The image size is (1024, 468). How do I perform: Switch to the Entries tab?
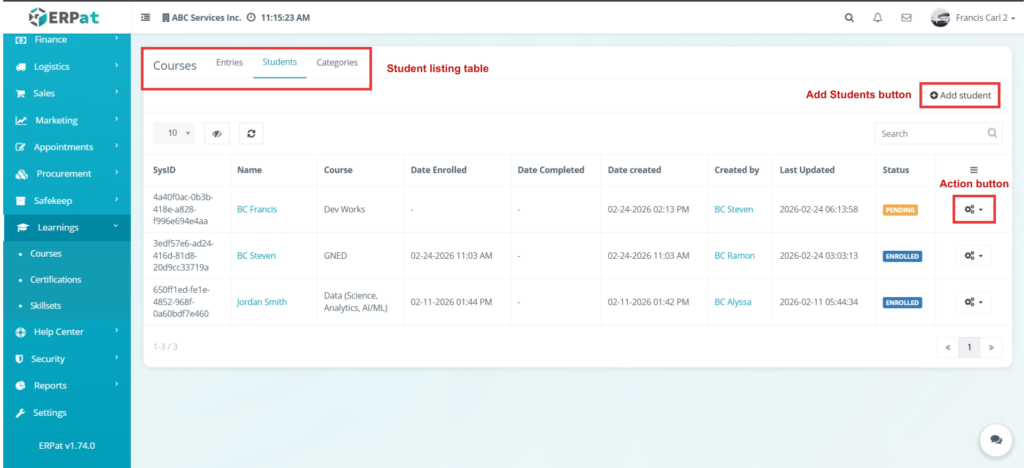[x=229, y=63]
